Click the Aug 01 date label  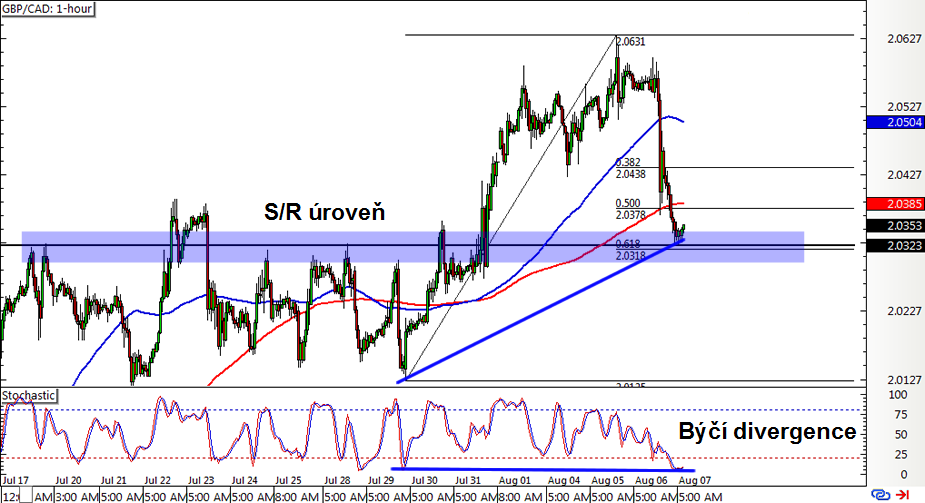point(514,481)
